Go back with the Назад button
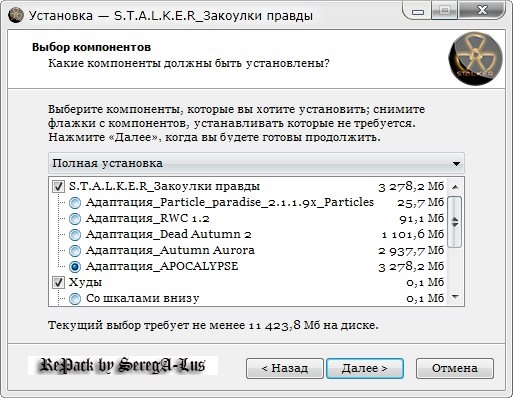Viewport: 513px width, 398px height. [285, 368]
